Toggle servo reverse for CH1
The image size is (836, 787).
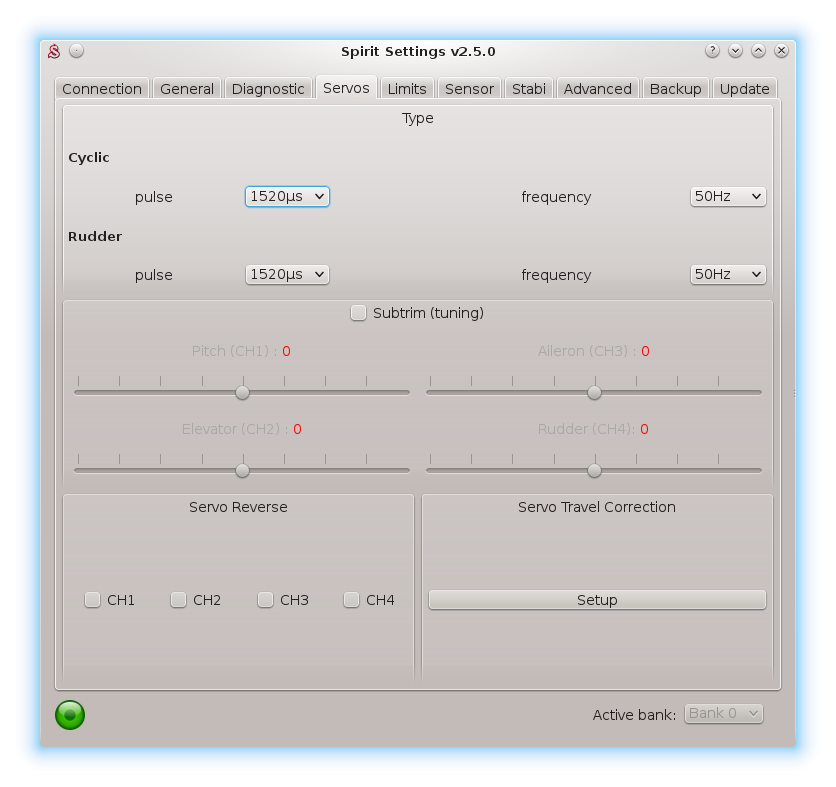(93, 600)
